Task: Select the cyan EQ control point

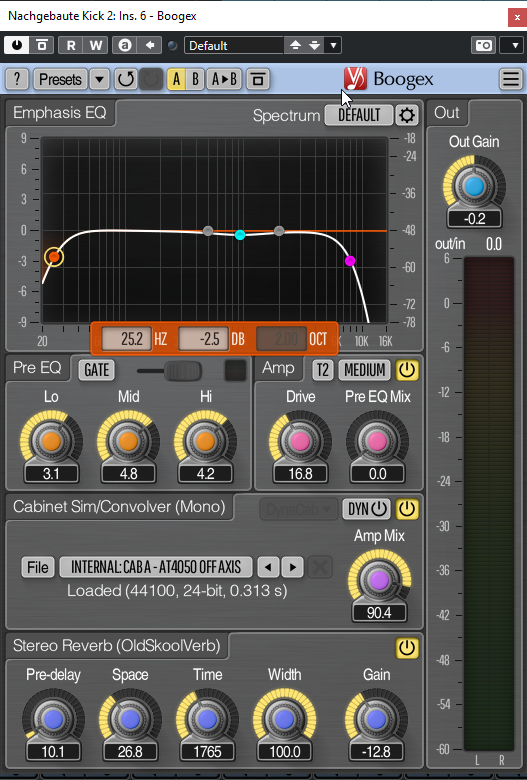Action: click(x=240, y=235)
